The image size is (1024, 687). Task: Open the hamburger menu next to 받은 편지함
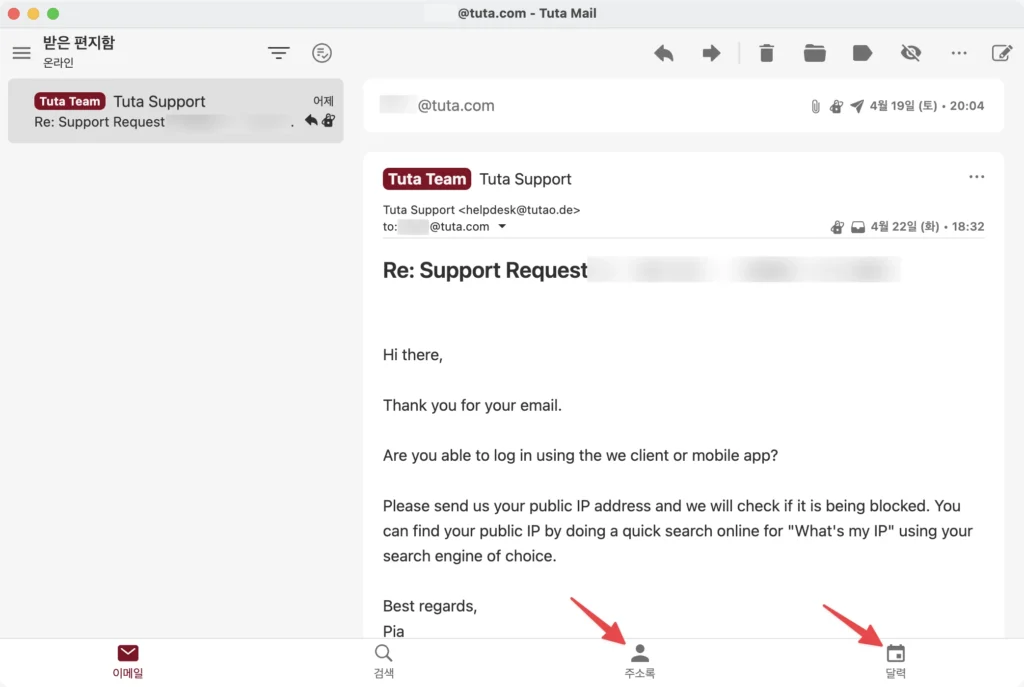[22, 53]
